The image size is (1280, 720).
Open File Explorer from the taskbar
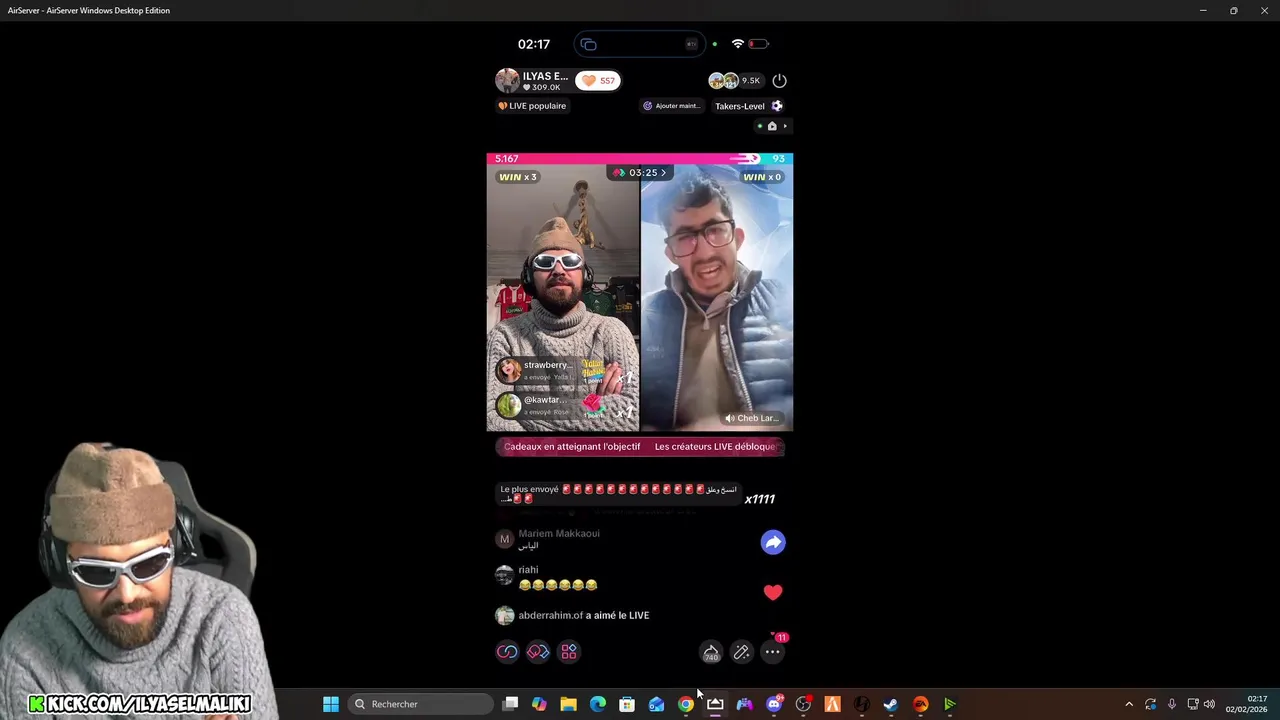(568, 704)
